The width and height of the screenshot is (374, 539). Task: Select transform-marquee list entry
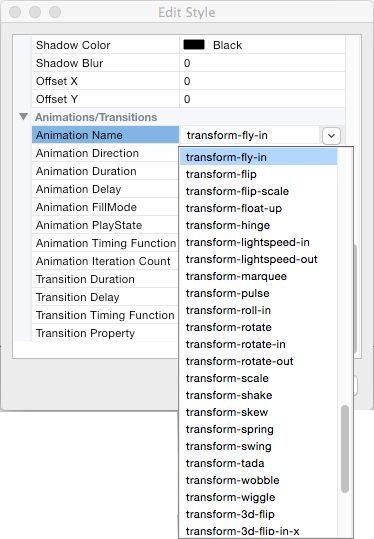point(236,276)
